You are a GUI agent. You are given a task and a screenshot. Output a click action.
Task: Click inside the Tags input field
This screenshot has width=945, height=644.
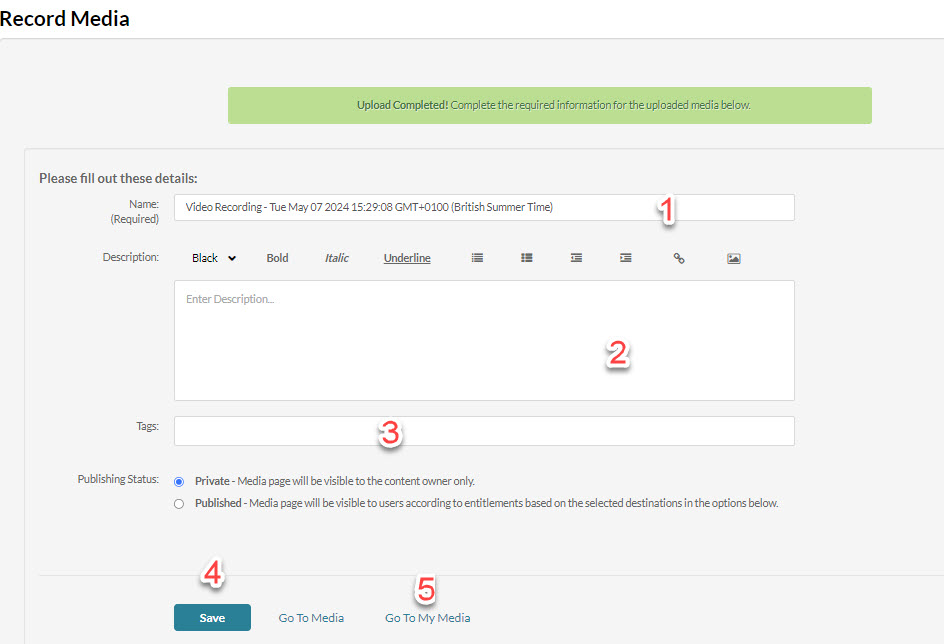(x=484, y=430)
